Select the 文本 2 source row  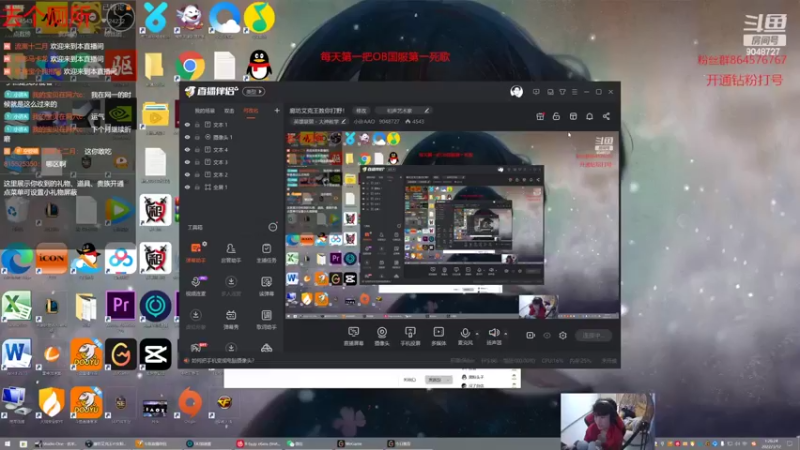[x=232, y=174]
